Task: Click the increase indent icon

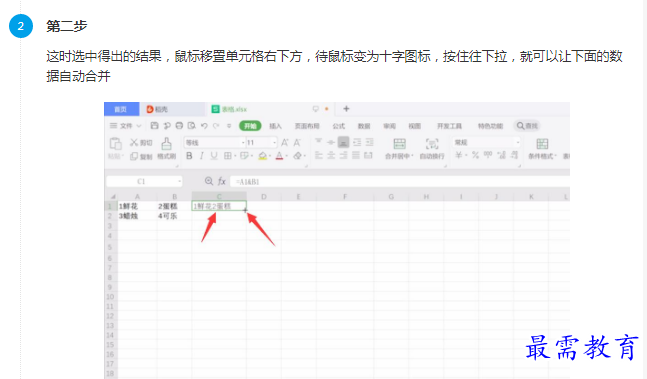Action: tap(370, 142)
